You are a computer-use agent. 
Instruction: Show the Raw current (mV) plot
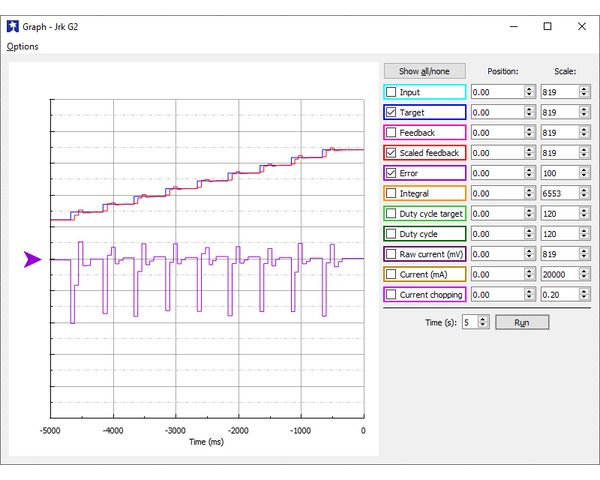click(x=391, y=254)
